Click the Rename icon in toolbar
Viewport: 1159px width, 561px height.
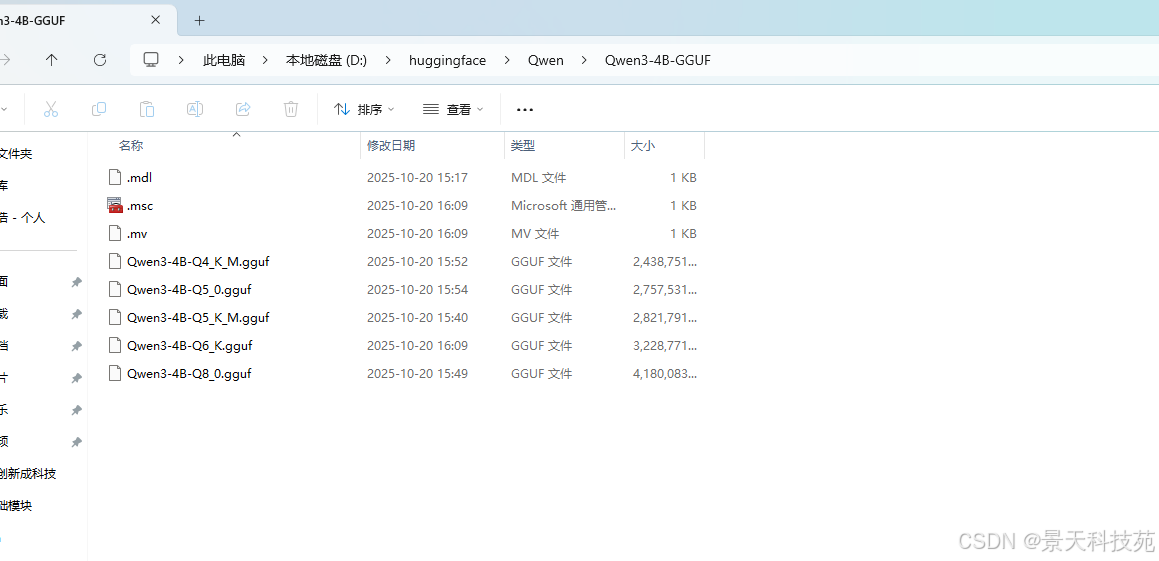pyautogui.click(x=194, y=109)
